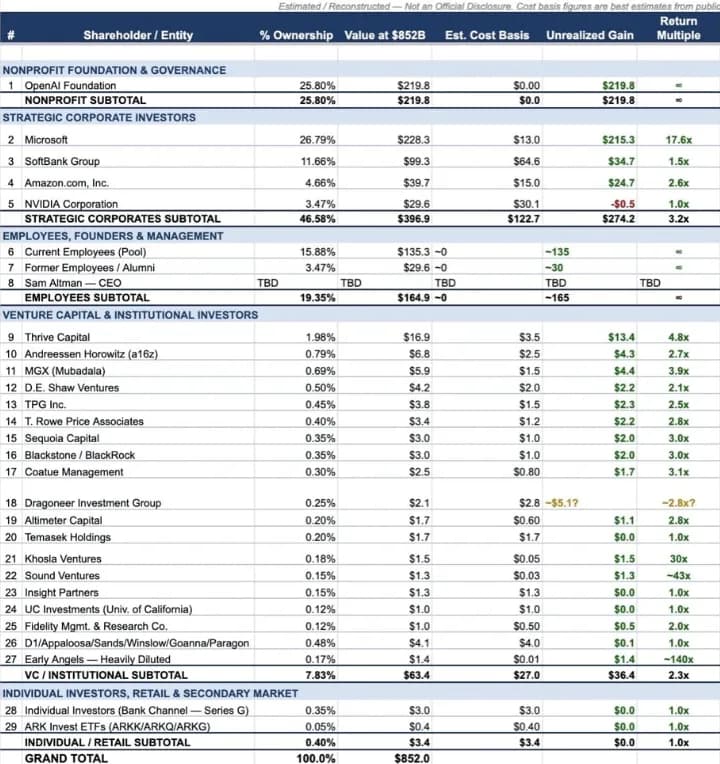Select Khosla Ventures' 30x return multiple
Viewport: 720px width, 764px height.
coord(679,559)
